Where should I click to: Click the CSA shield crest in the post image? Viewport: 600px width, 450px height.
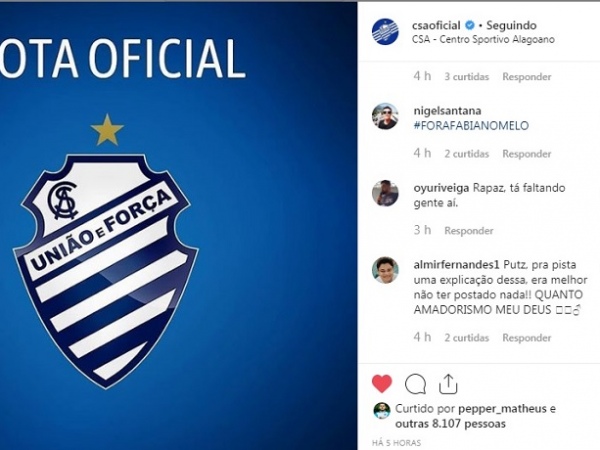pos(106,270)
